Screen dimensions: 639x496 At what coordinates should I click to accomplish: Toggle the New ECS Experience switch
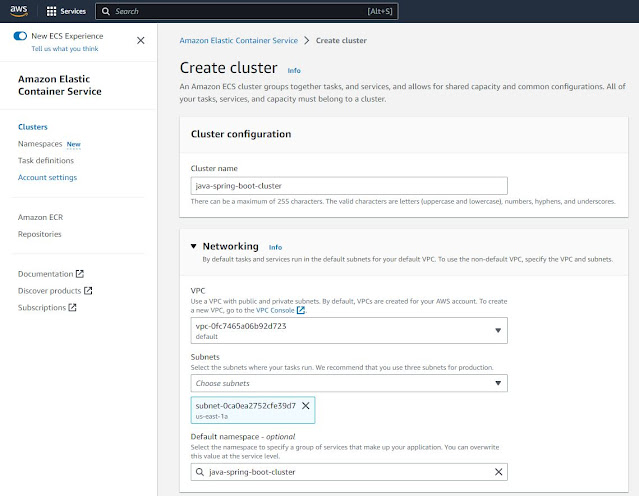coord(20,36)
